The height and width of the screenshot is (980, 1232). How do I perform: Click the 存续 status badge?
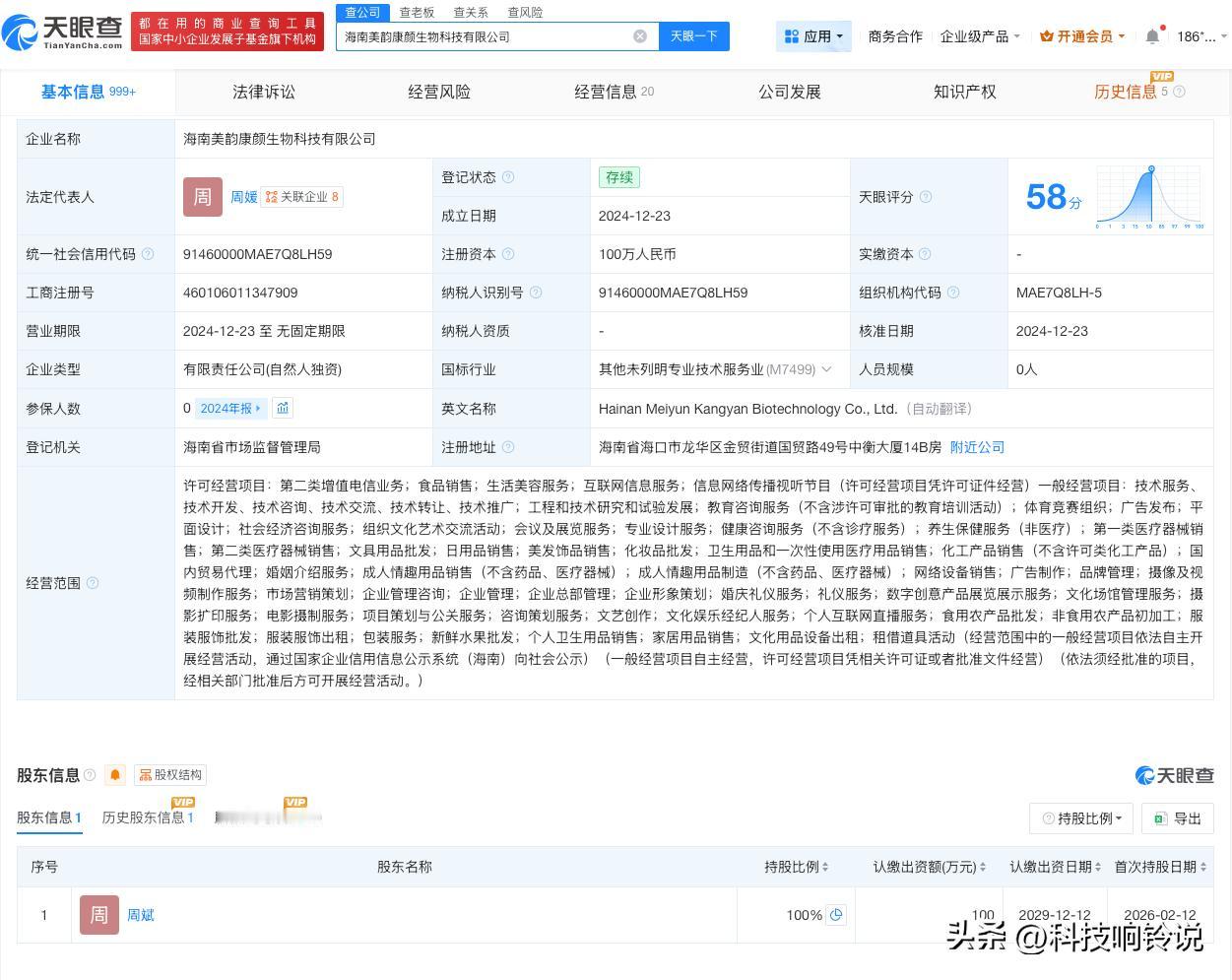pos(619,177)
